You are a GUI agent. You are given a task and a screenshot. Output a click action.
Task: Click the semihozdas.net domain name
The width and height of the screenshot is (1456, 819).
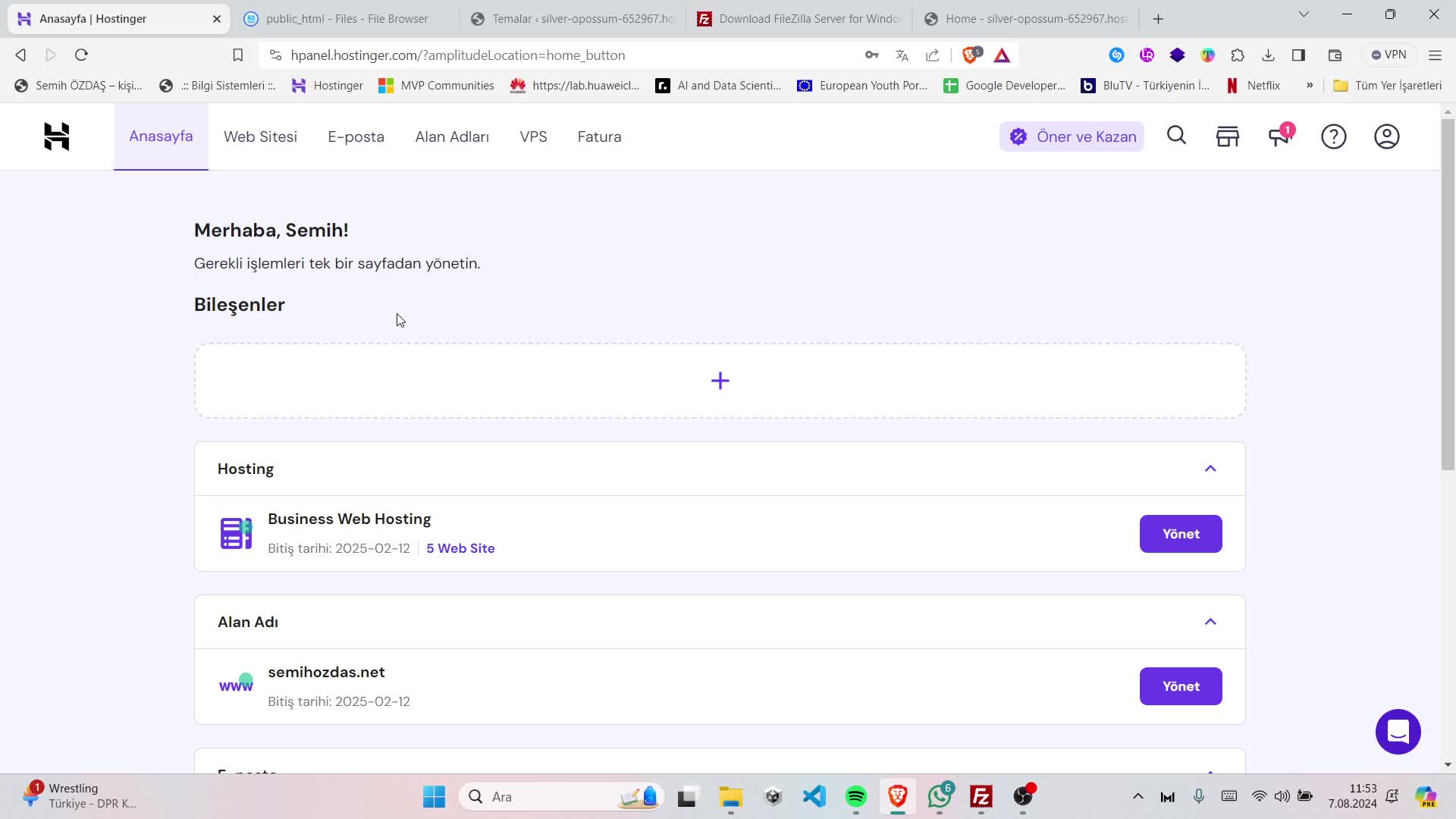[x=326, y=673]
